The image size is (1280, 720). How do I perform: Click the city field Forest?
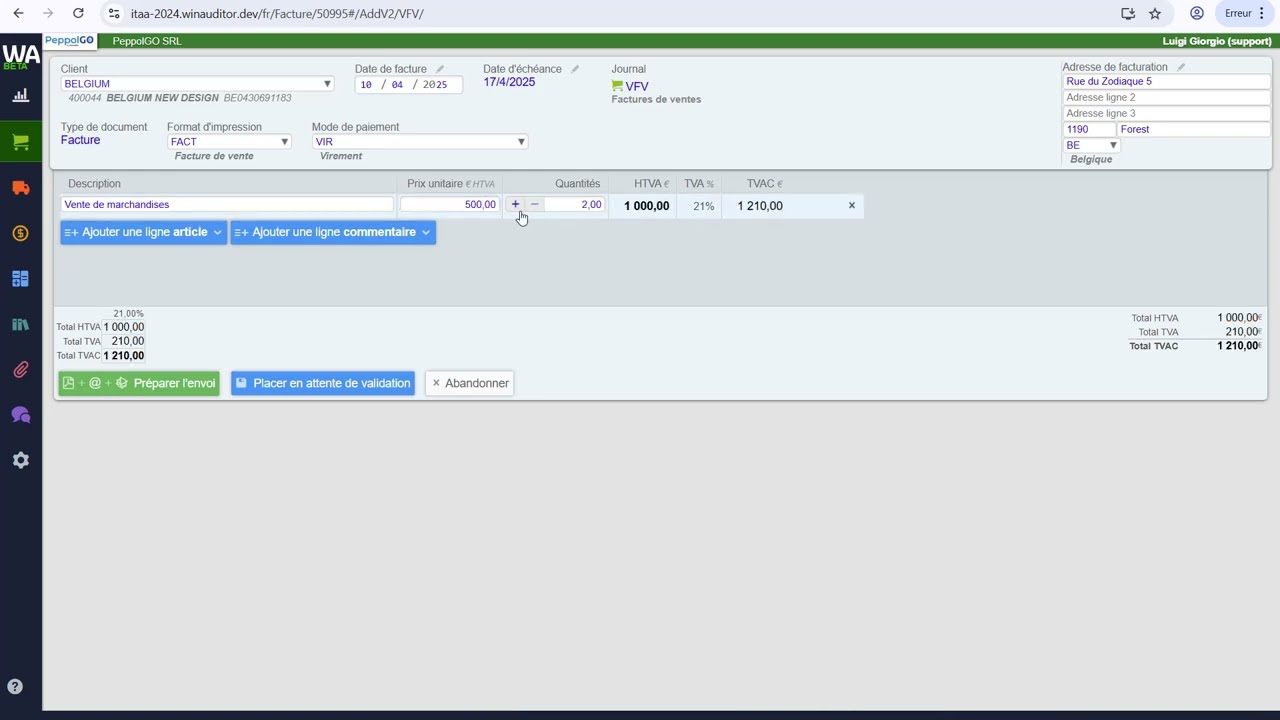1194,130
